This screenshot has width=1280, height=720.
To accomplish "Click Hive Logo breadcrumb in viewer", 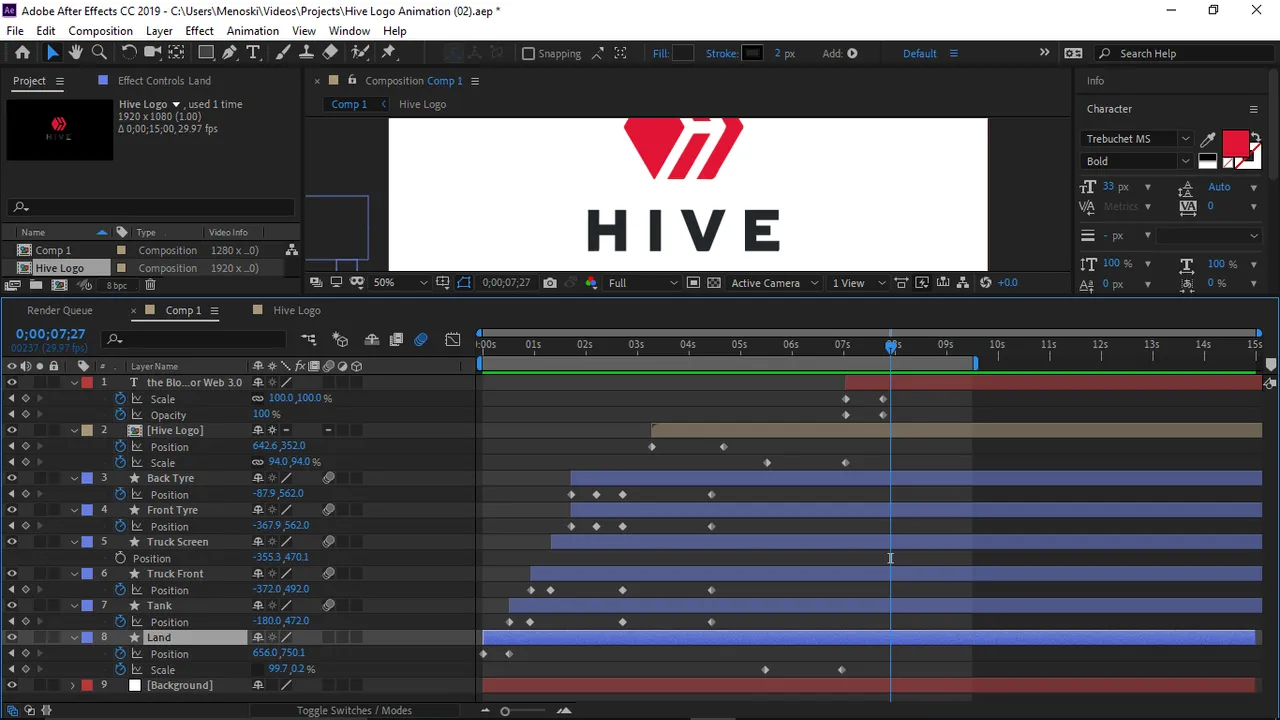I will click(422, 104).
